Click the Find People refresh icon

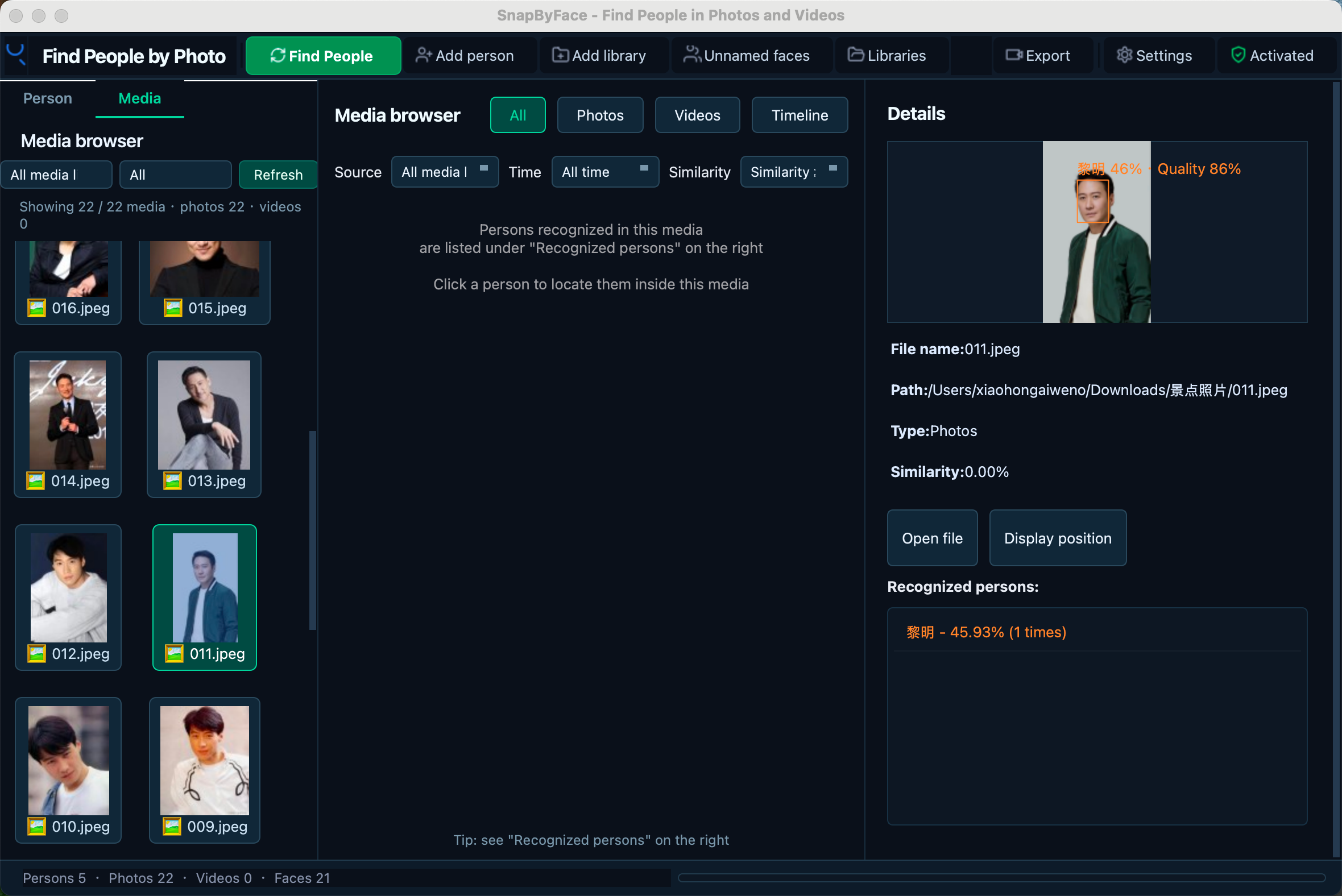277,55
